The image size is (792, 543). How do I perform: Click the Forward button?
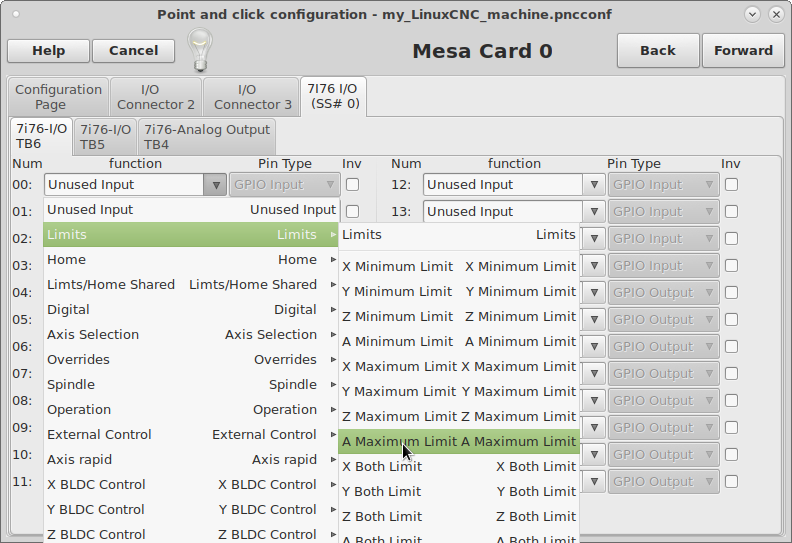coord(743,51)
